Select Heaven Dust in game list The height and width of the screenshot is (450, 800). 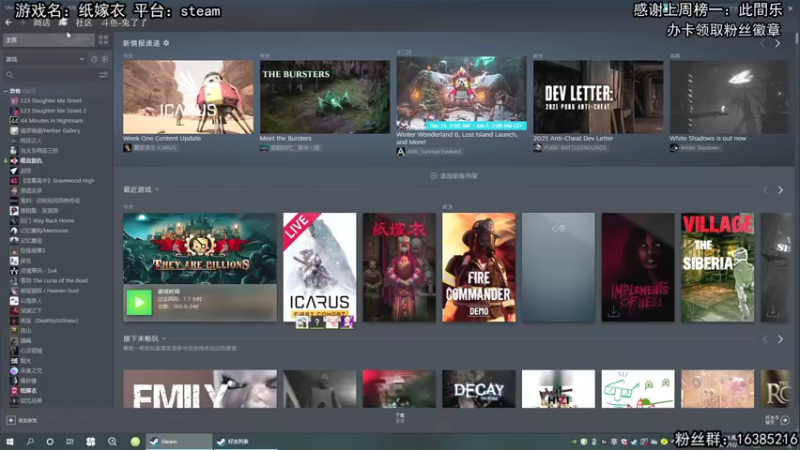49,291
